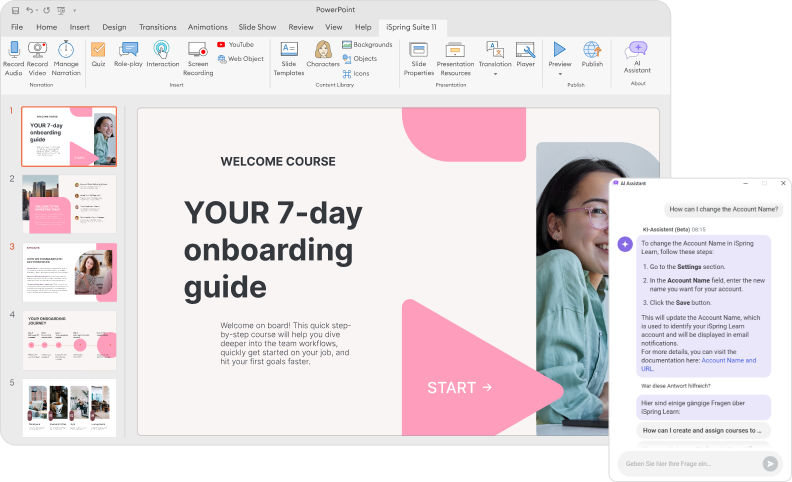792x482 pixels.
Task: Close the AI Assistant window
Action: pos(783,183)
